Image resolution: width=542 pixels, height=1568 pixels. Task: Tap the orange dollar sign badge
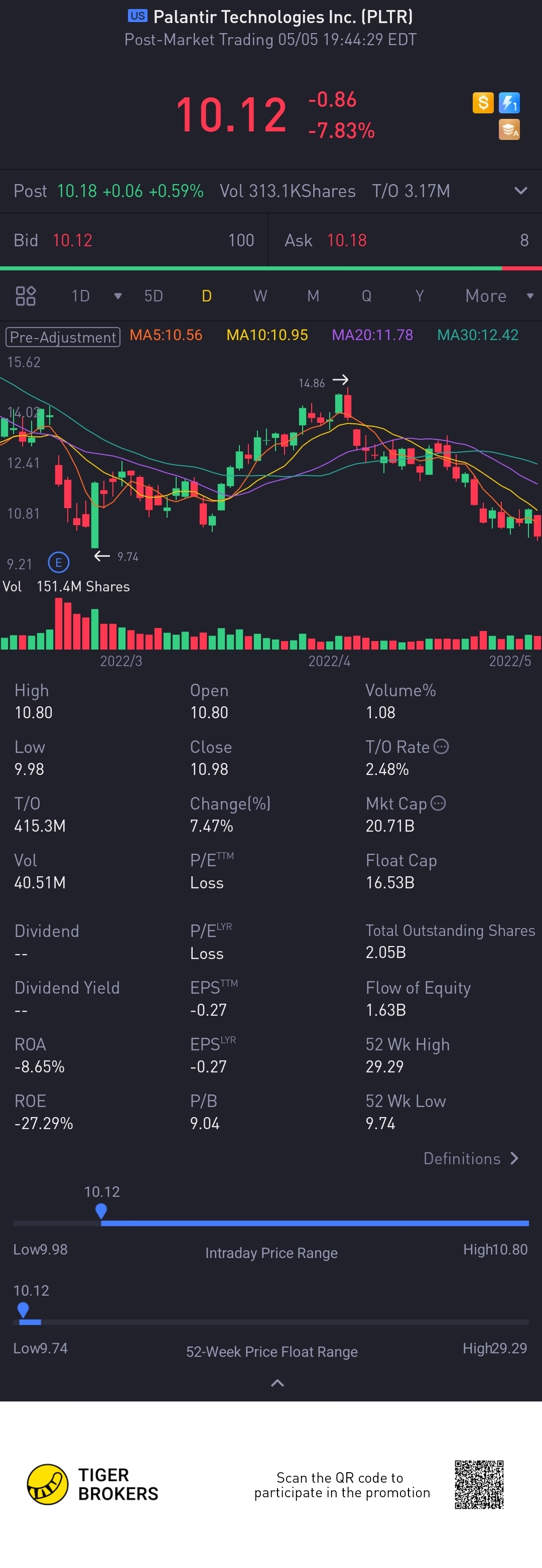(482, 102)
